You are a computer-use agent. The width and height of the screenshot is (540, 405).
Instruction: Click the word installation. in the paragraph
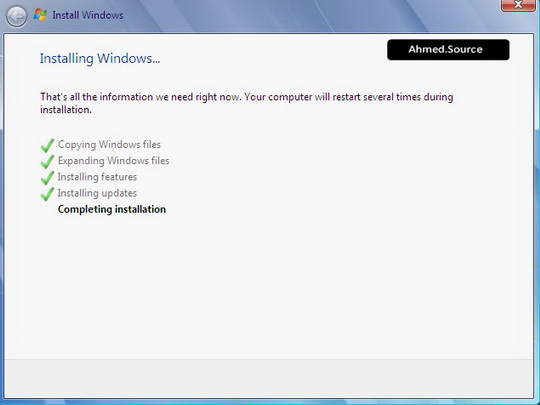click(x=66, y=110)
